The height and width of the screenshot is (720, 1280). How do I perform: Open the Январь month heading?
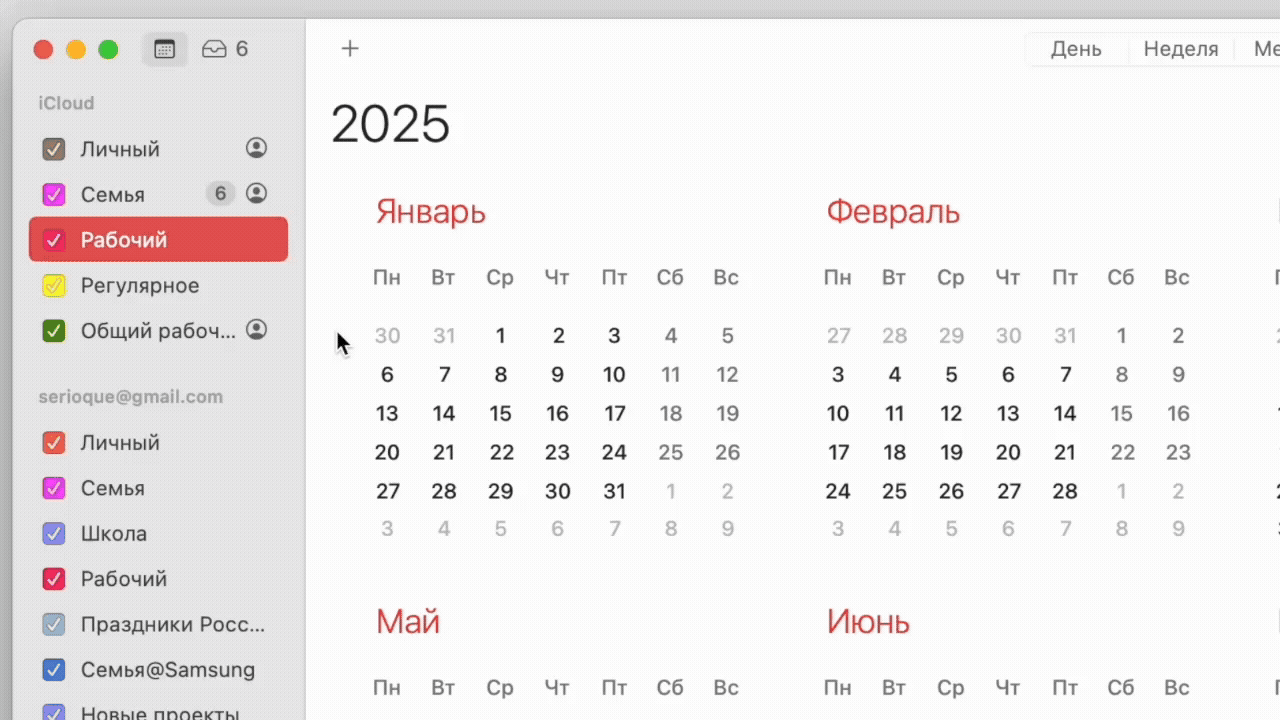pyautogui.click(x=431, y=212)
